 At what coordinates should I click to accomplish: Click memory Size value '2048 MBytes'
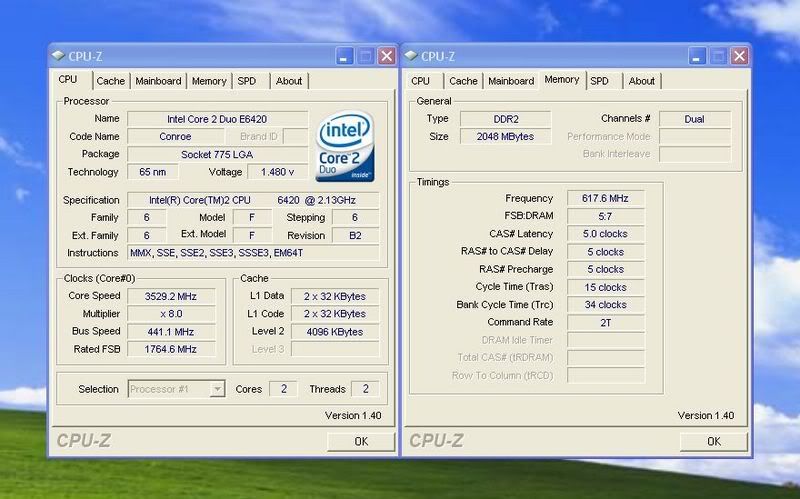pyautogui.click(x=506, y=137)
